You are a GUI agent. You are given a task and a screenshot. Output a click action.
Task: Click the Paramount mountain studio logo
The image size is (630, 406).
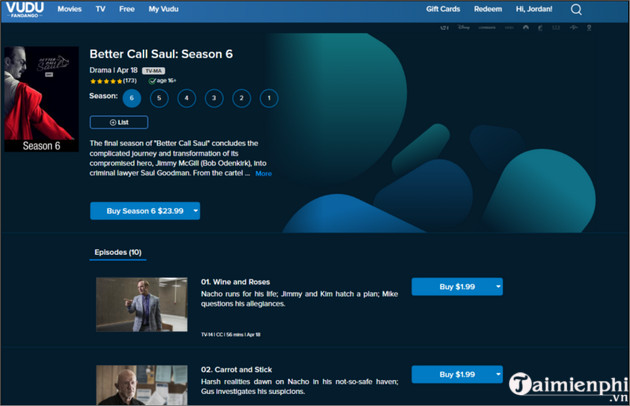tap(526, 28)
